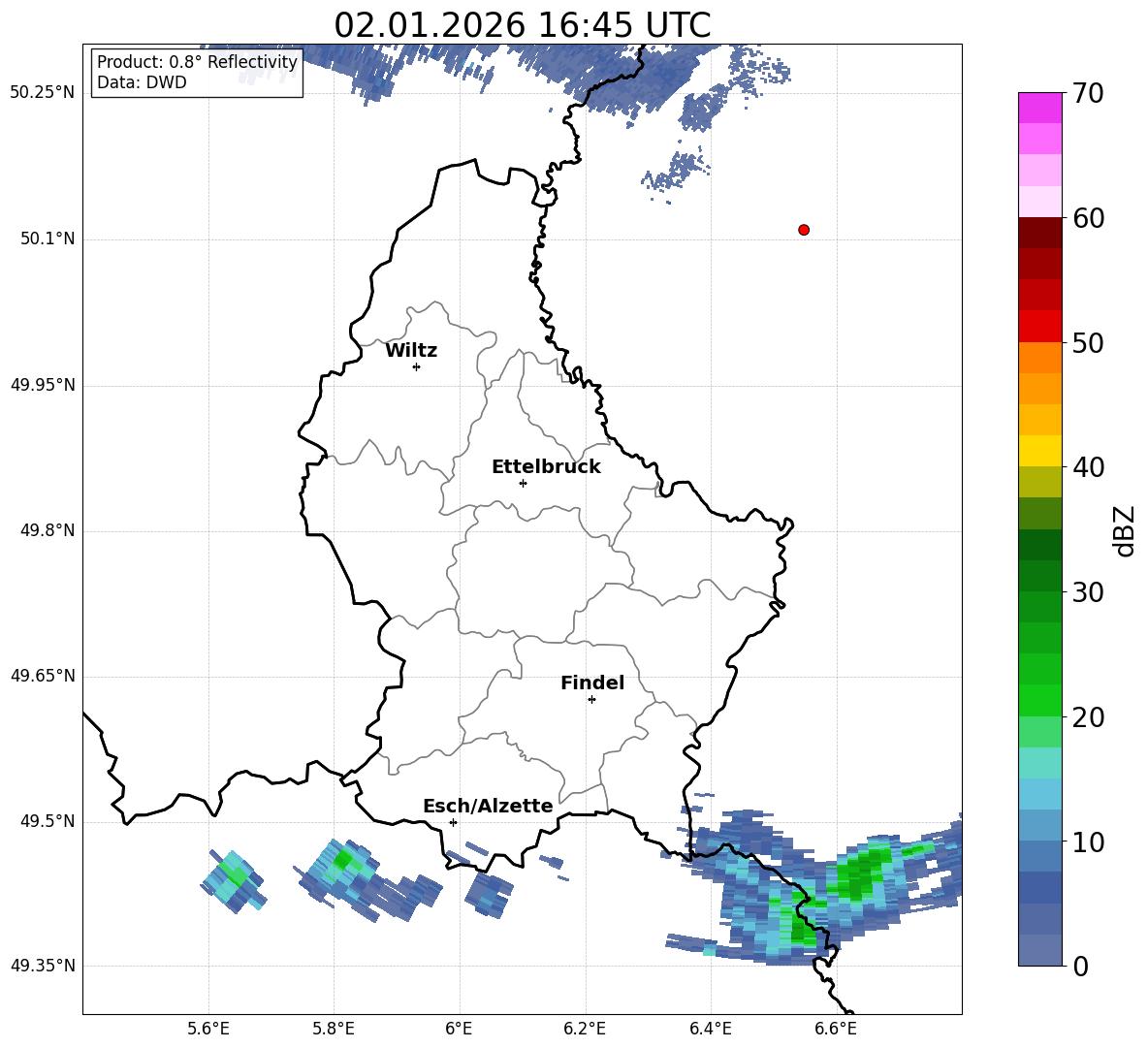Click the colorbar tick label 10

1088,842
